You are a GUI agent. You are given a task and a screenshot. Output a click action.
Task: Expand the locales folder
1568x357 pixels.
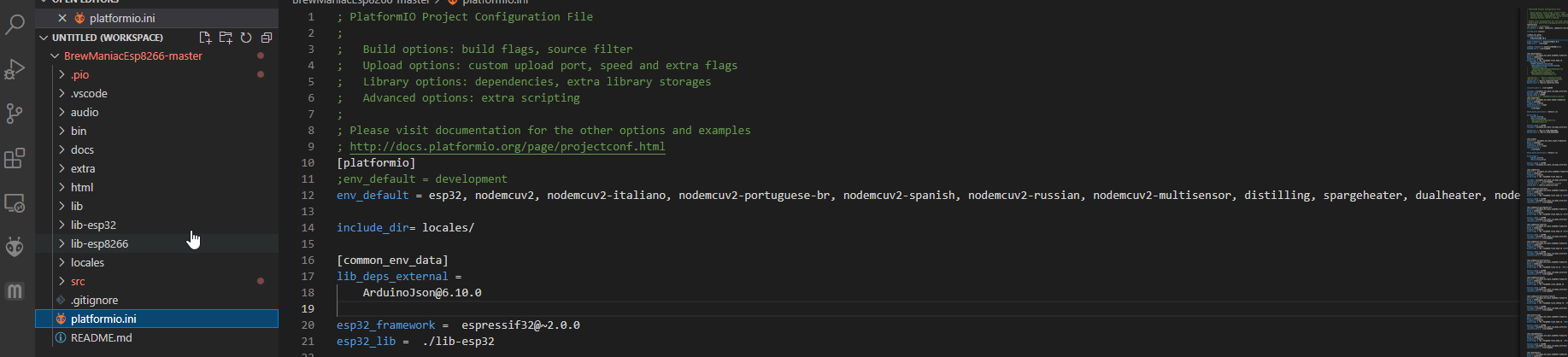pyautogui.click(x=62, y=262)
